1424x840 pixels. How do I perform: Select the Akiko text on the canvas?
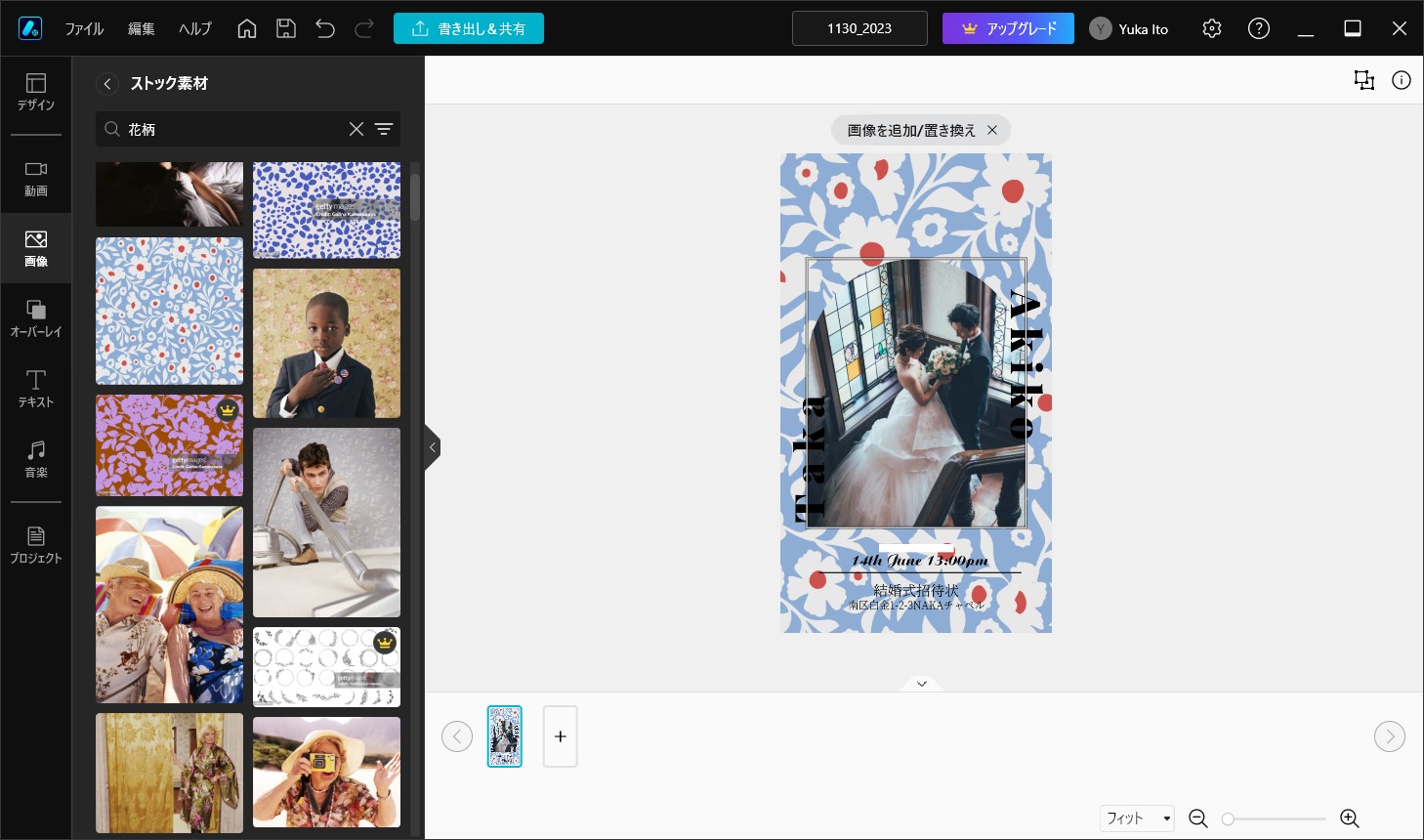[1025, 363]
